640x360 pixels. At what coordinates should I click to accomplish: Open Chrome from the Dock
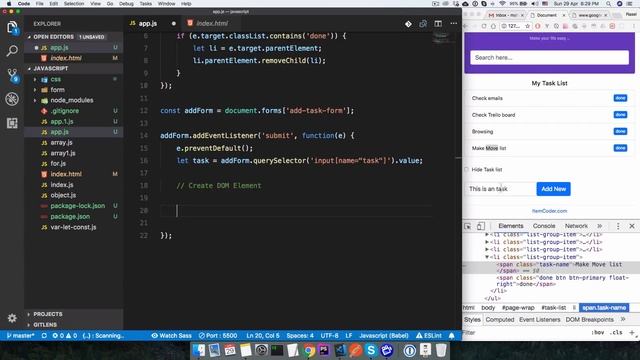[309, 350]
